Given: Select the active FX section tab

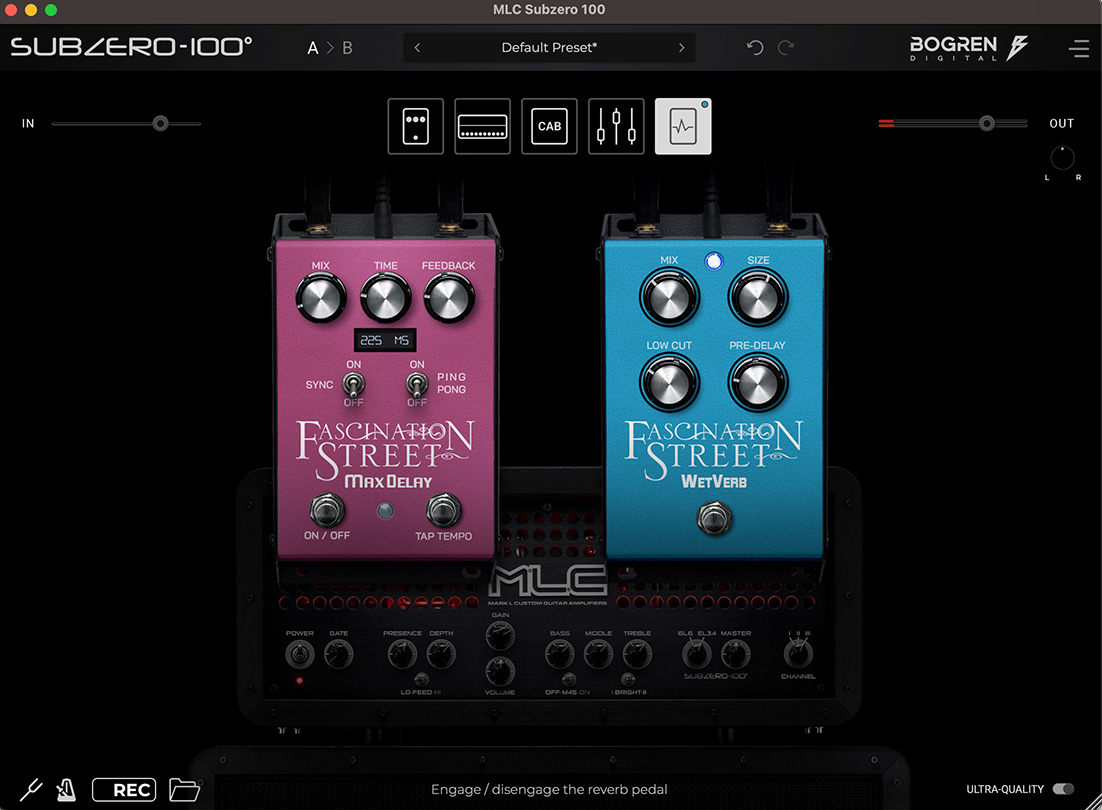Looking at the screenshot, I should point(683,126).
